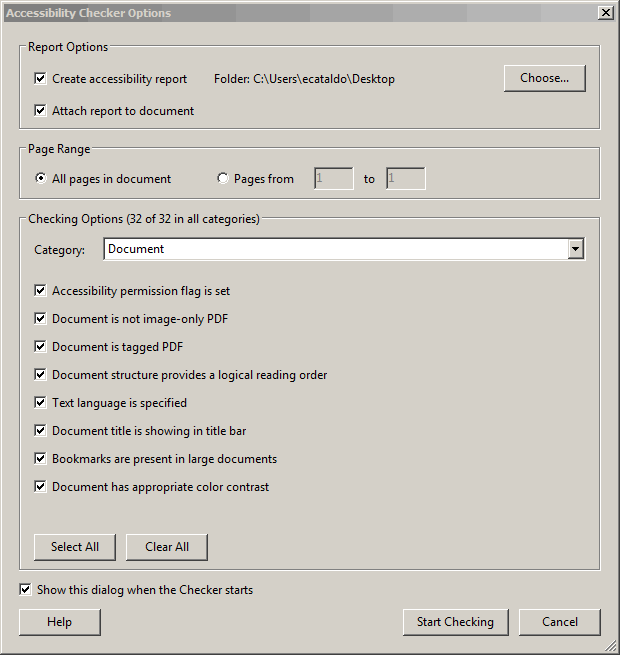The image size is (620, 655).
Task: Click the page range 'to' field
Action: [405, 179]
